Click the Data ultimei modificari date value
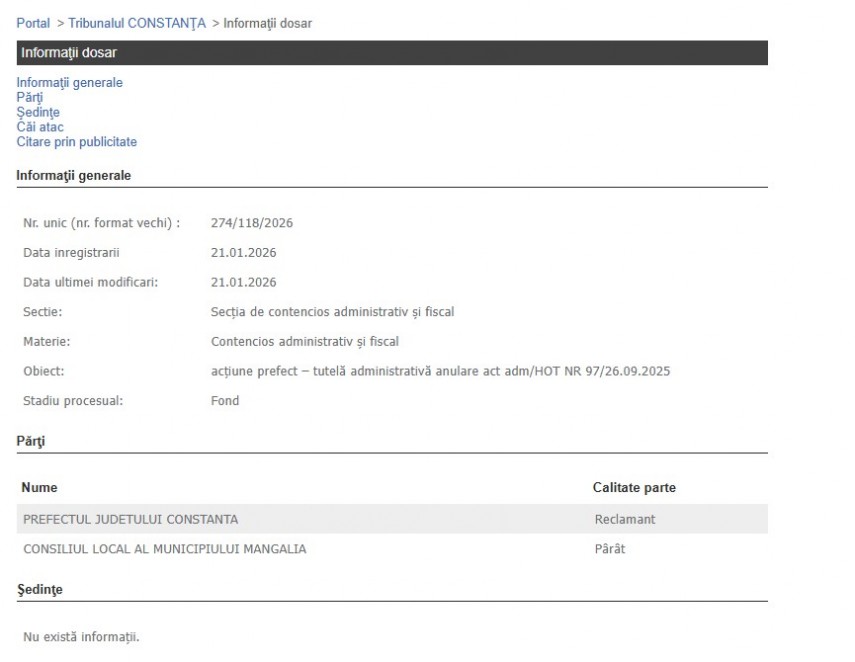The width and height of the screenshot is (855, 662). coord(243,282)
